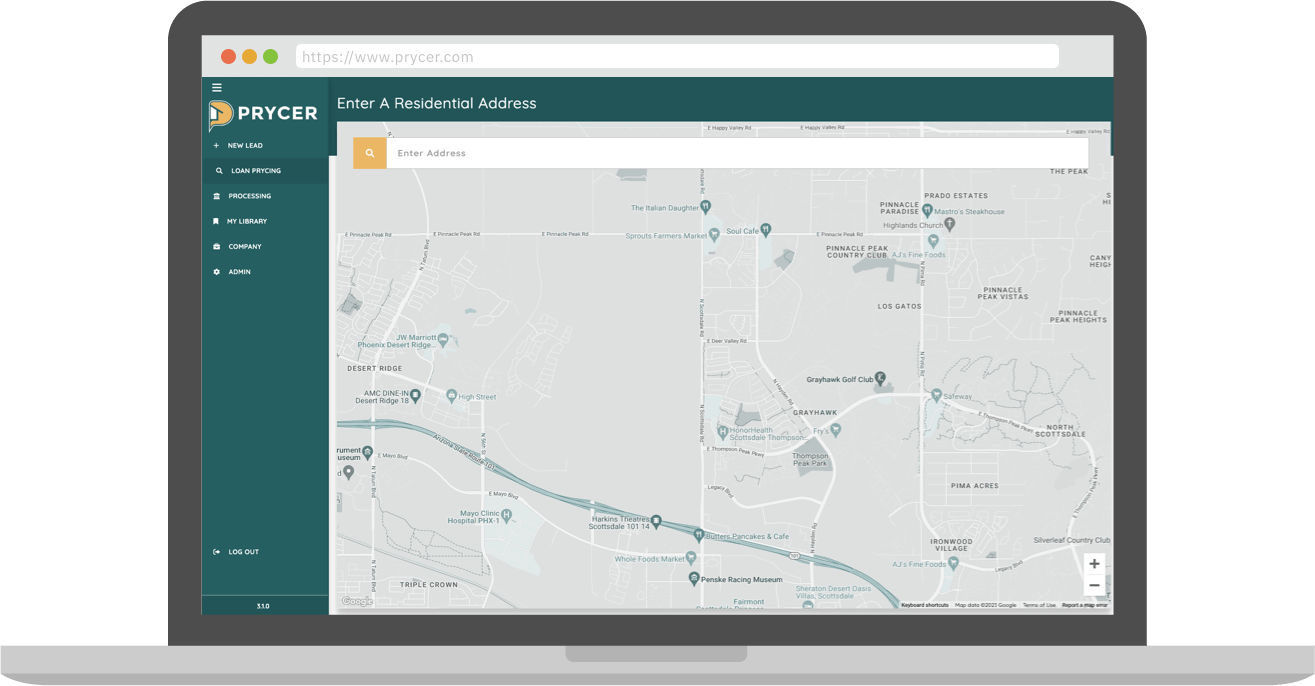Open the Company page
This screenshot has height=686, width=1315.
point(244,247)
